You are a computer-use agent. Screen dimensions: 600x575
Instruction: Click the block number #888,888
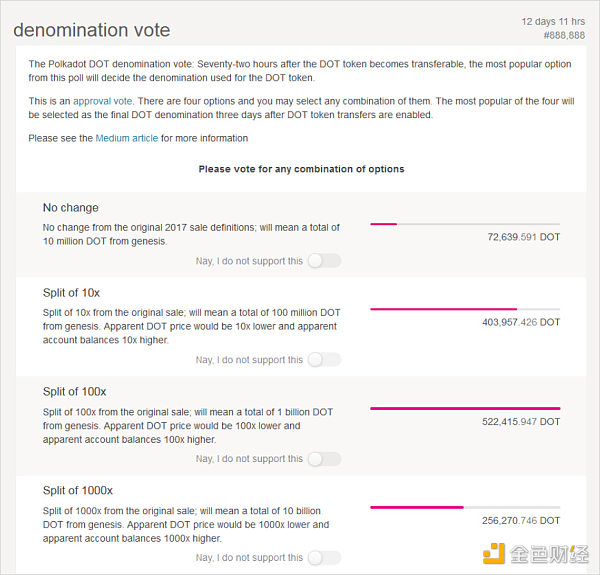(564, 35)
